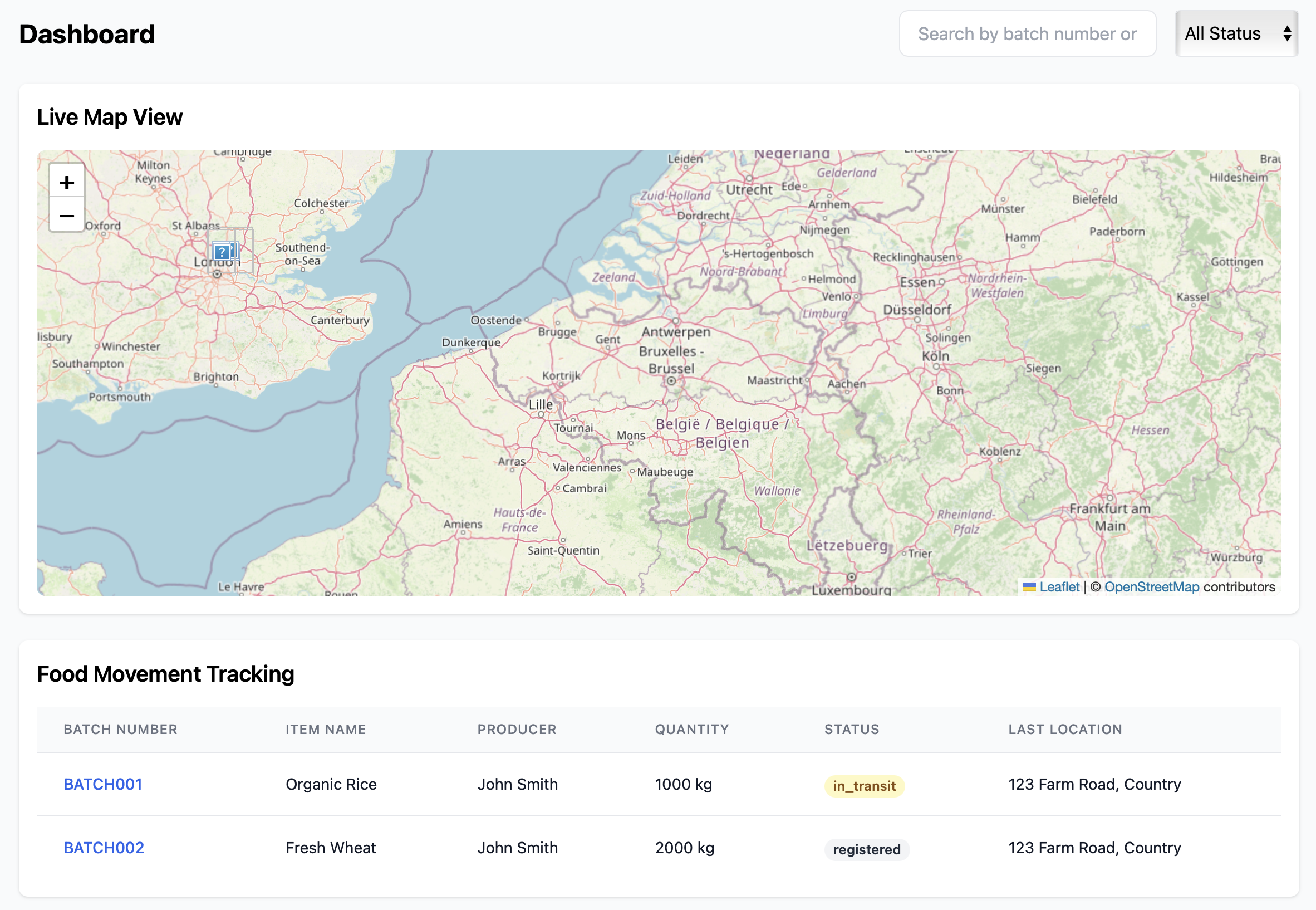Viewport: 1316px width, 910px height.
Task: Focus the batch number search field
Action: pos(1027,33)
